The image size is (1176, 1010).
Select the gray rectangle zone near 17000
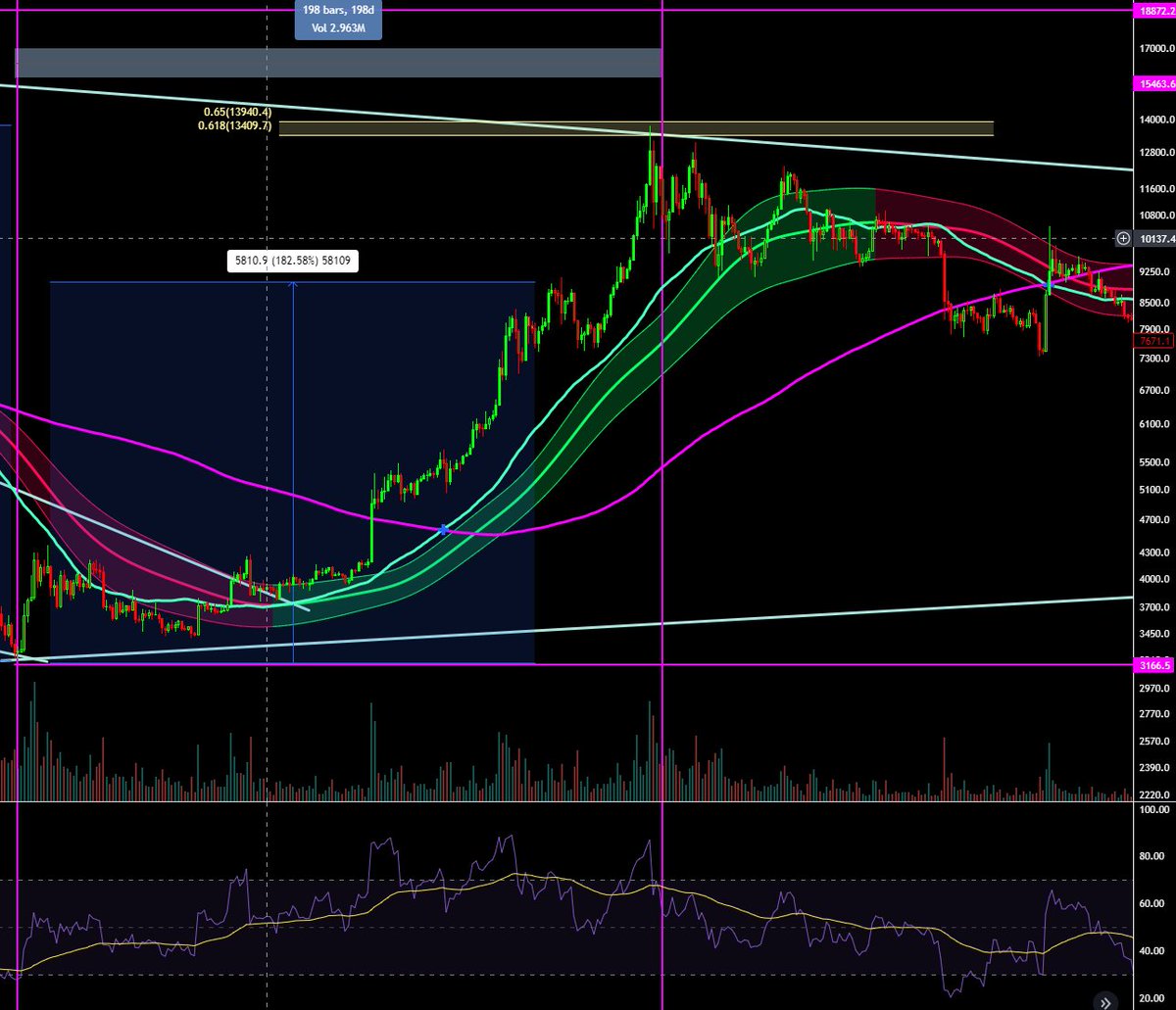338,63
